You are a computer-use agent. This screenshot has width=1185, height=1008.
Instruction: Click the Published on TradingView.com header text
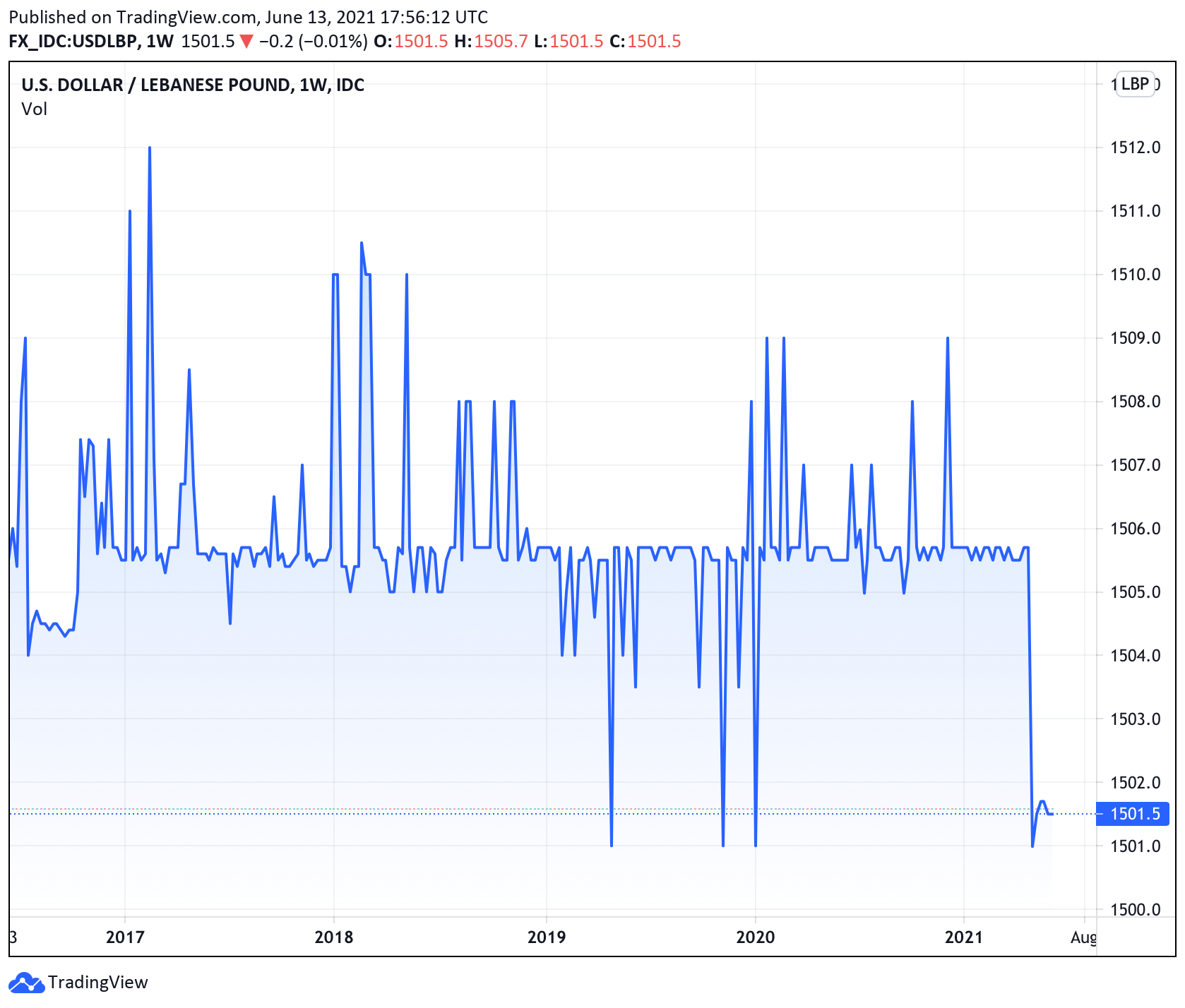tap(248, 17)
